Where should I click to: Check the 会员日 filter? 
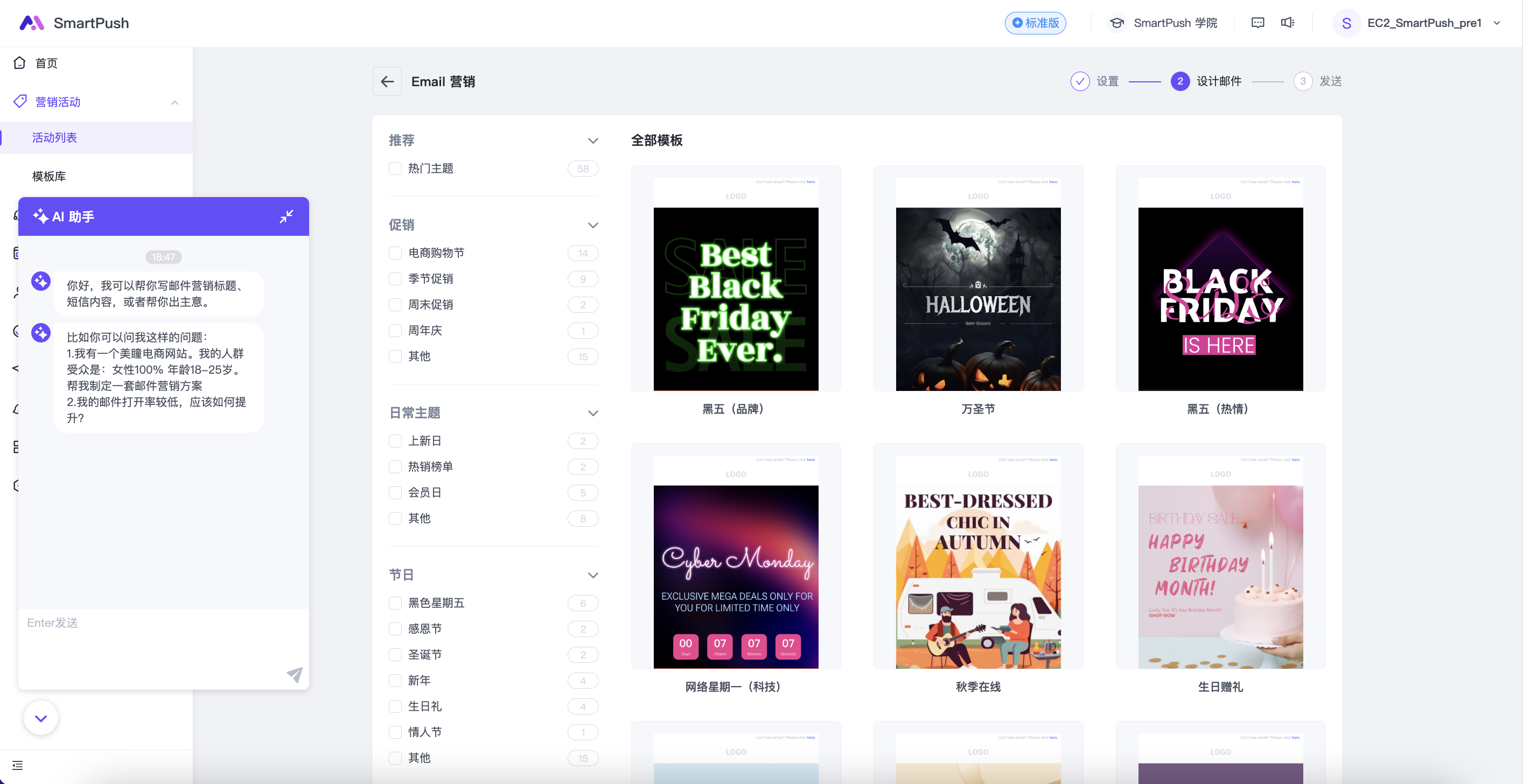[x=395, y=493]
